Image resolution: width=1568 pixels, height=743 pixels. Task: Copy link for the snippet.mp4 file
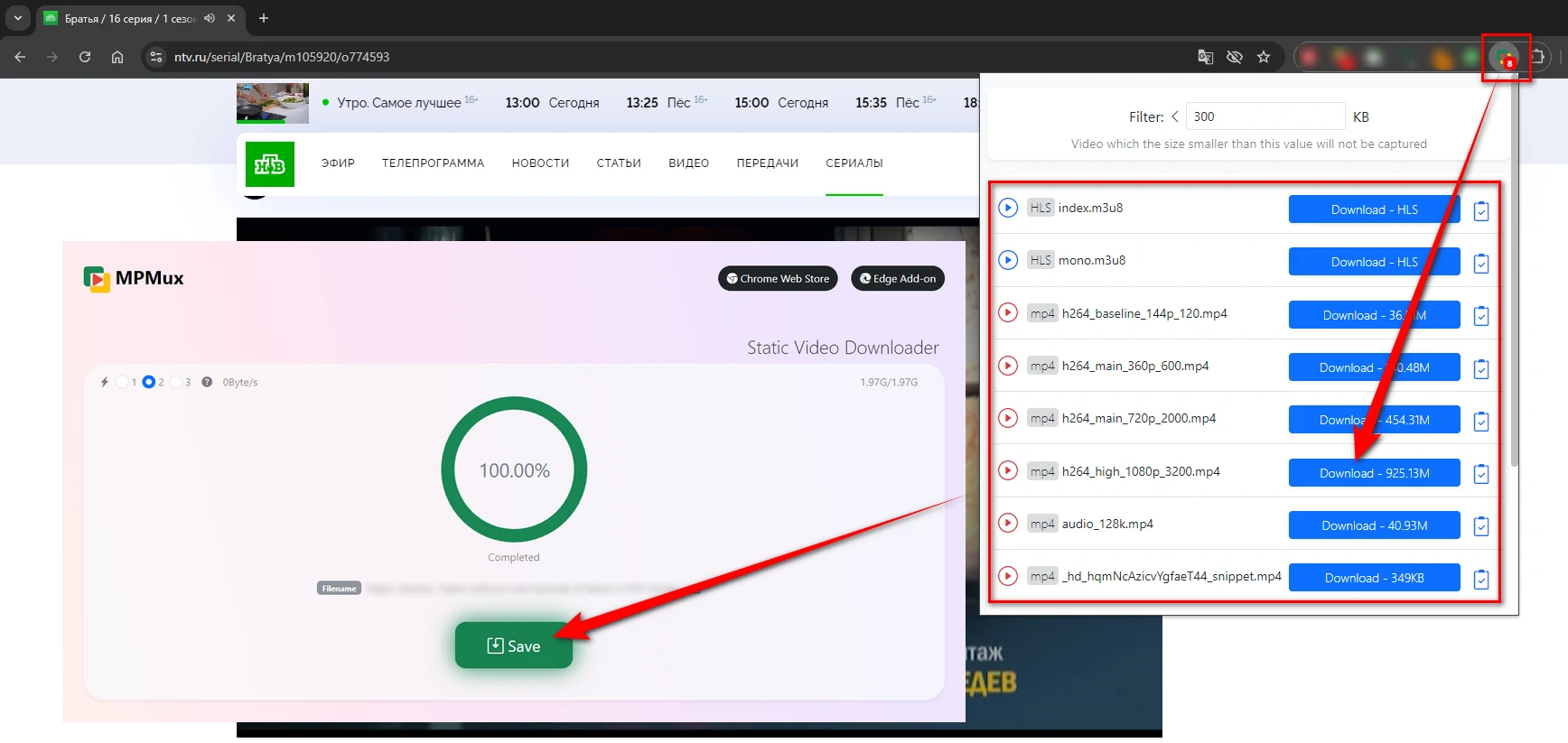(1481, 579)
